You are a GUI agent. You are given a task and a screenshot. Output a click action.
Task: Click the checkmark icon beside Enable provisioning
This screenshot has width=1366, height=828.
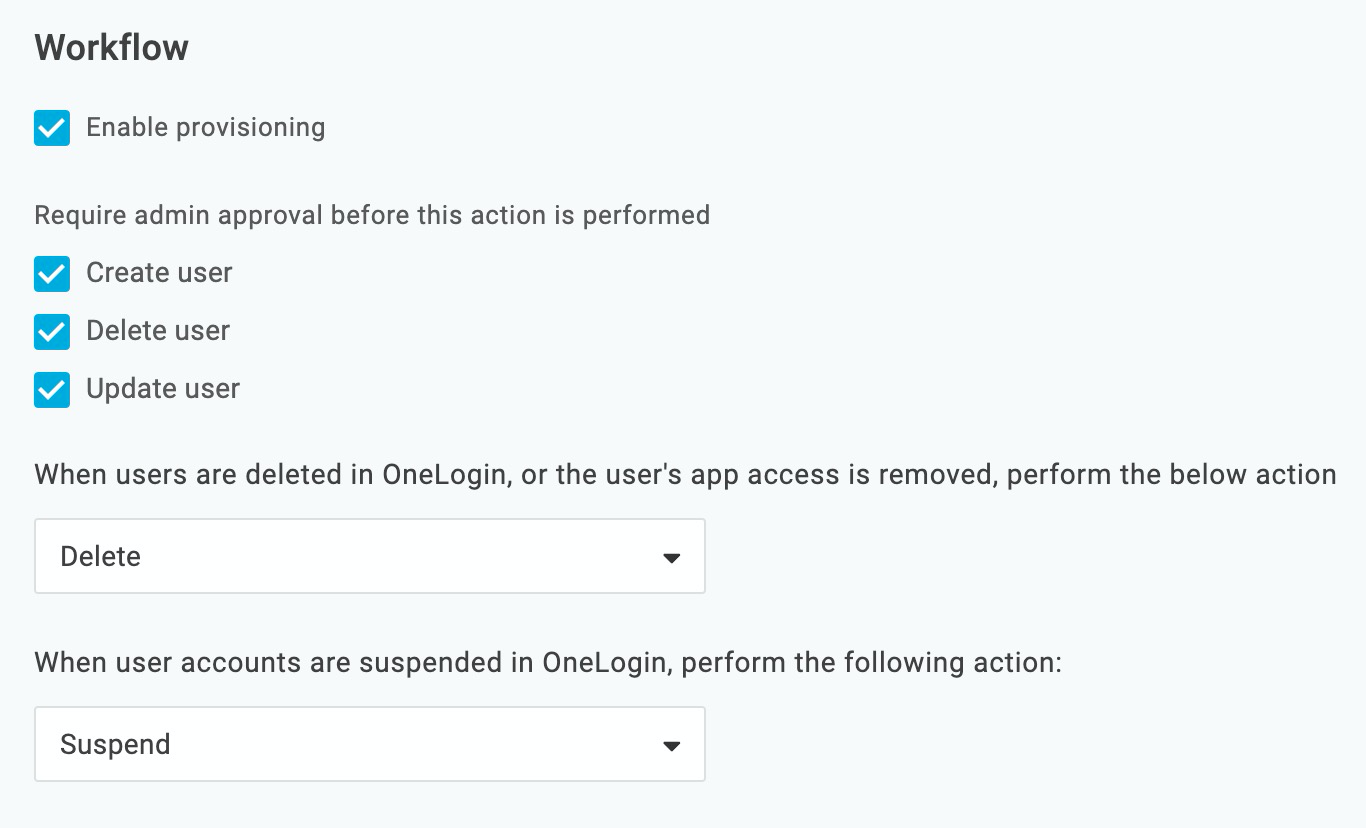coord(52,128)
